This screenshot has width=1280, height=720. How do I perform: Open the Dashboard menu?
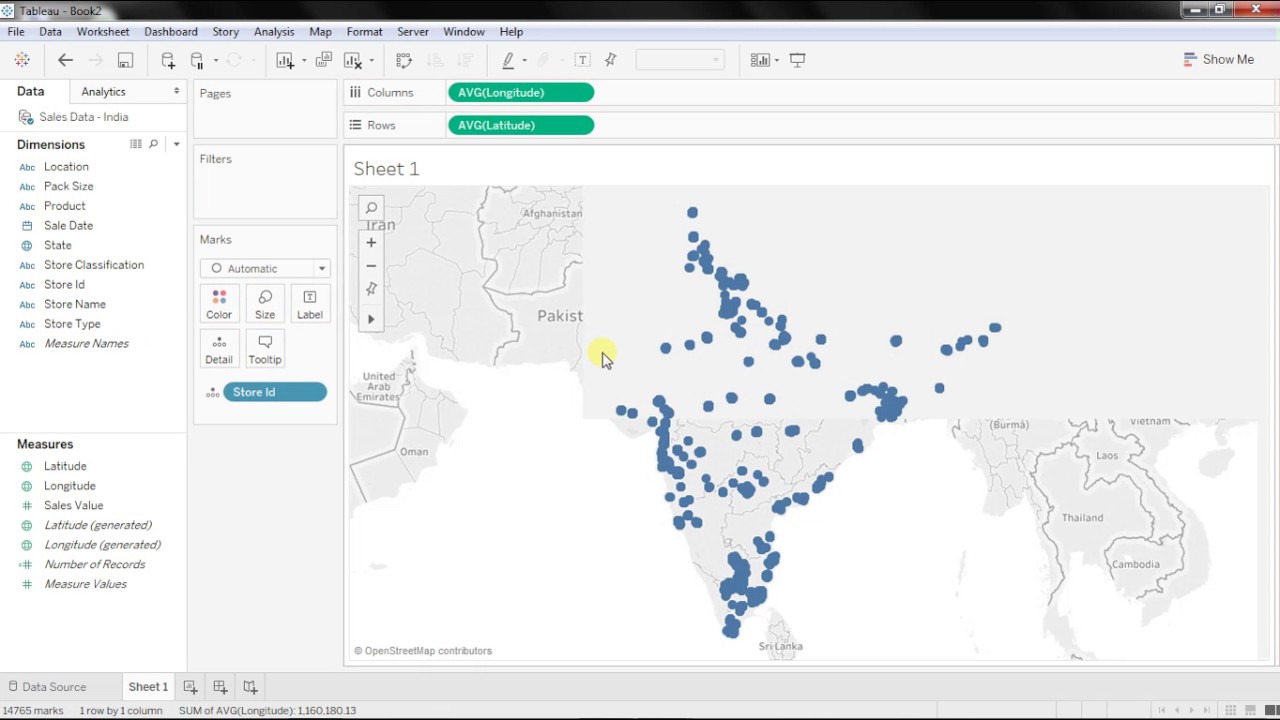[171, 32]
